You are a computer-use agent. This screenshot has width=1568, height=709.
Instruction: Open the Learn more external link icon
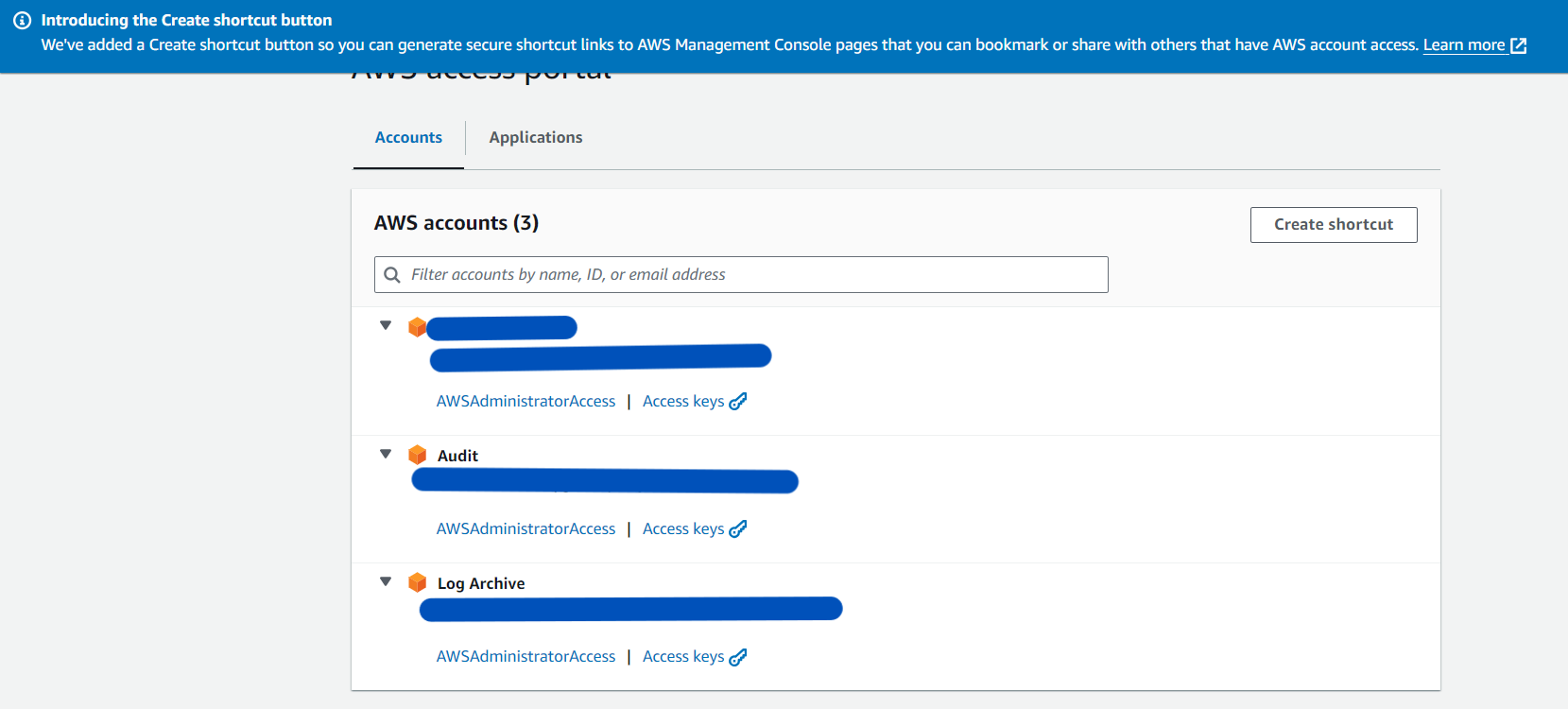(1519, 45)
